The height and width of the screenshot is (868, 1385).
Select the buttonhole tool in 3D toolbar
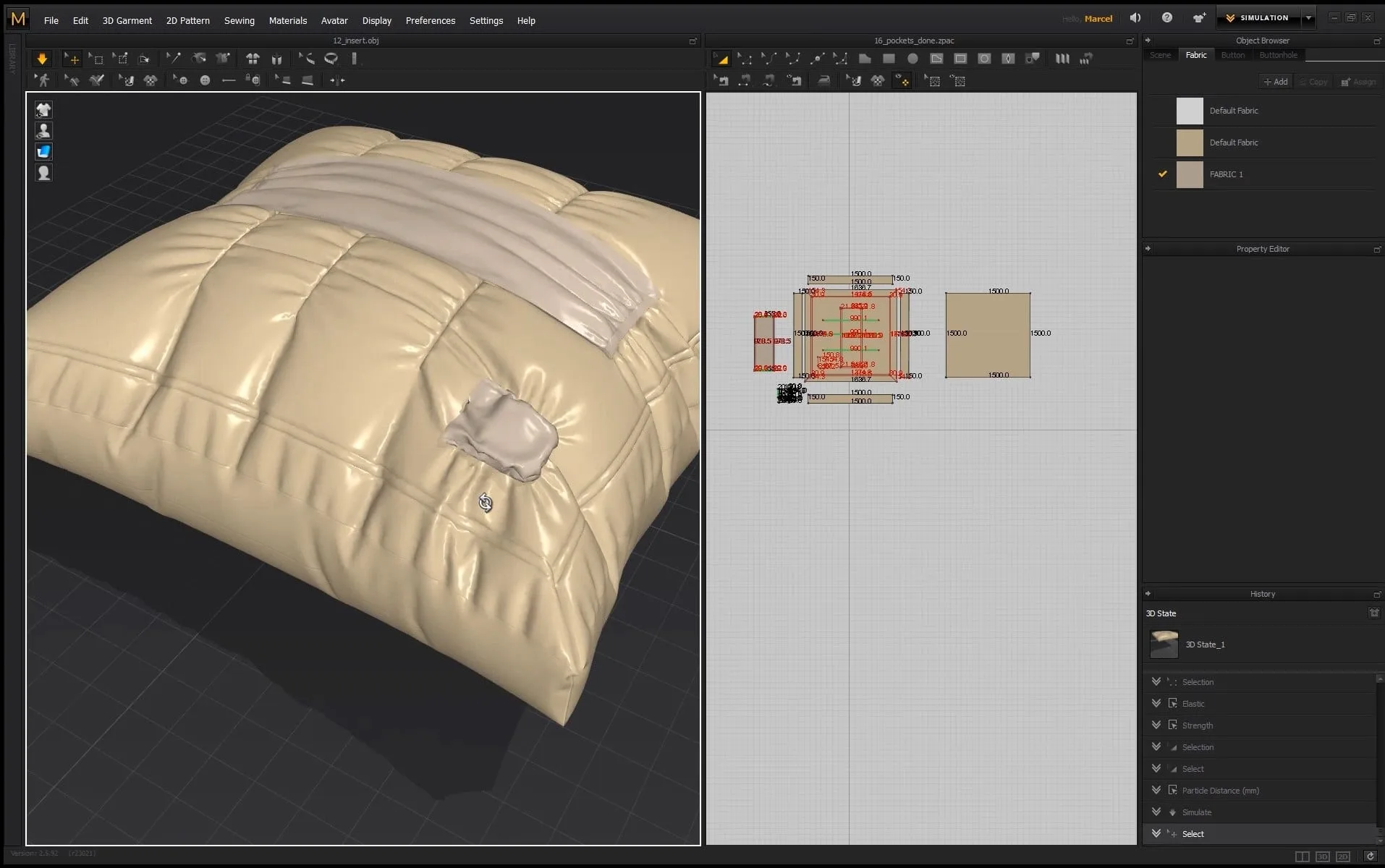point(229,80)
